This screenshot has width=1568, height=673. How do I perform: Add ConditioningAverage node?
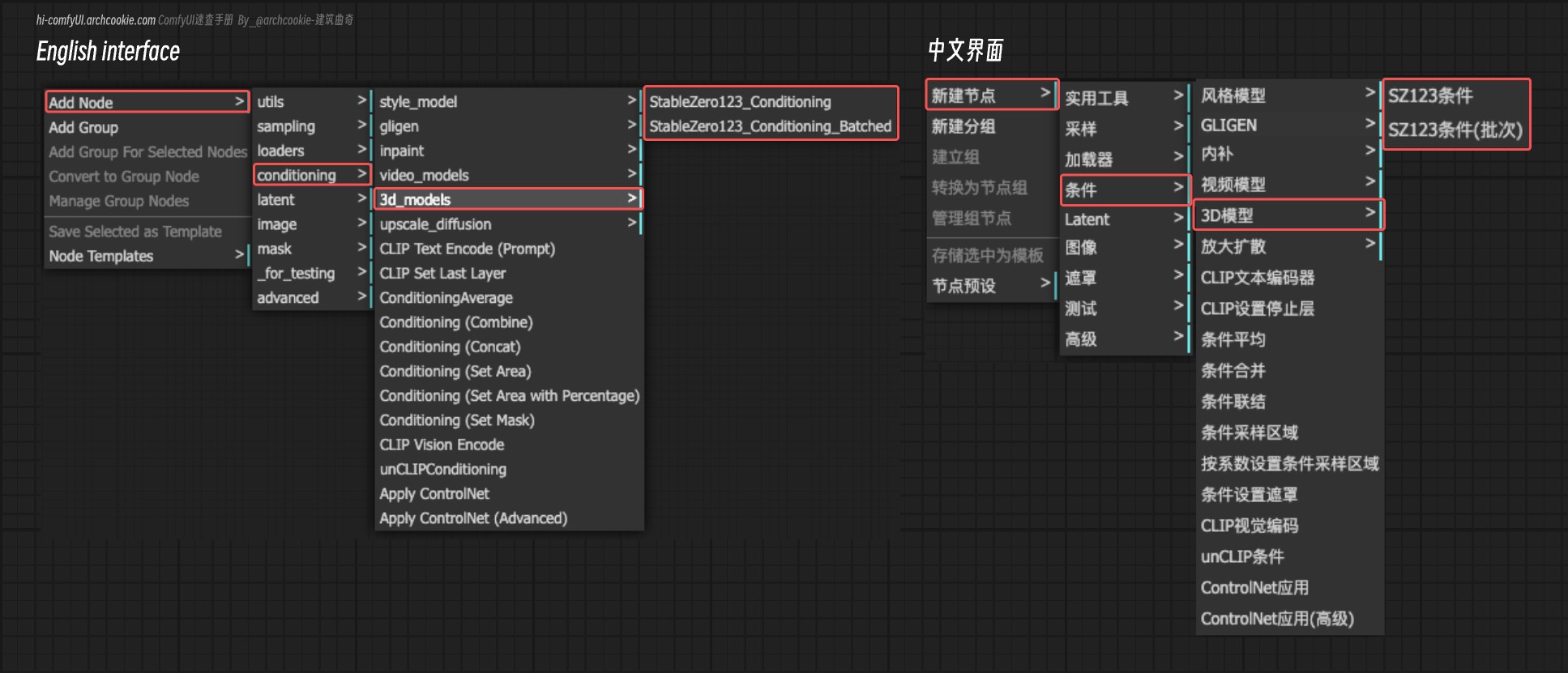509,297
